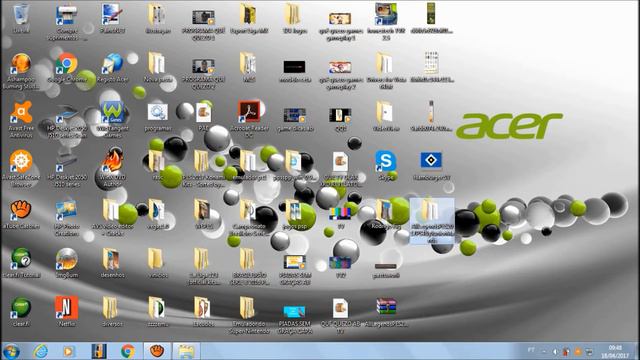Select the highlighted folder on desktop
This screenshot has height=360, width=640.
coord(432,221)
